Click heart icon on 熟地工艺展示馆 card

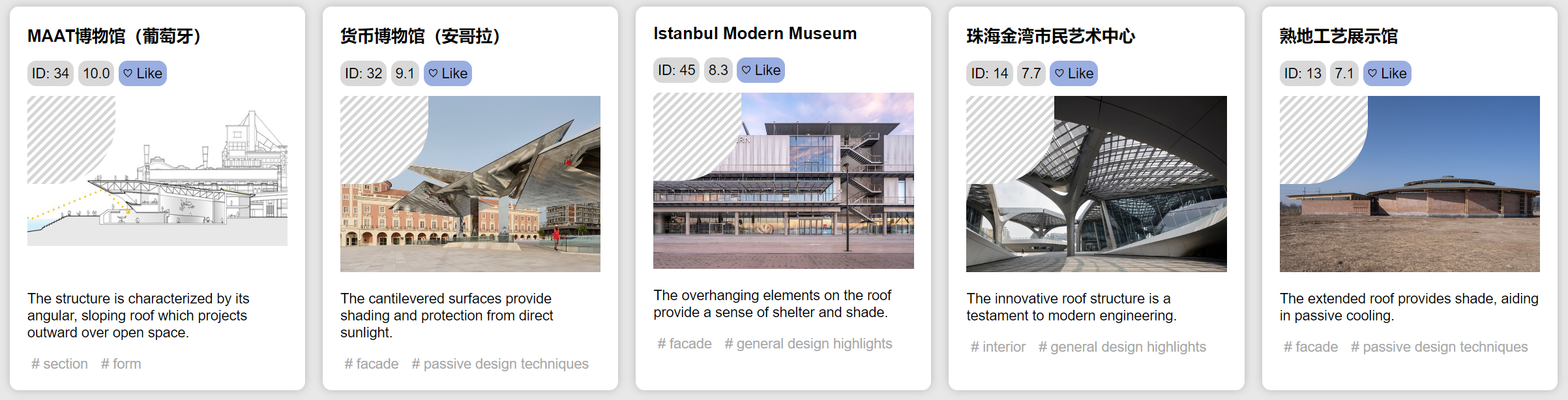[1372, 74]
